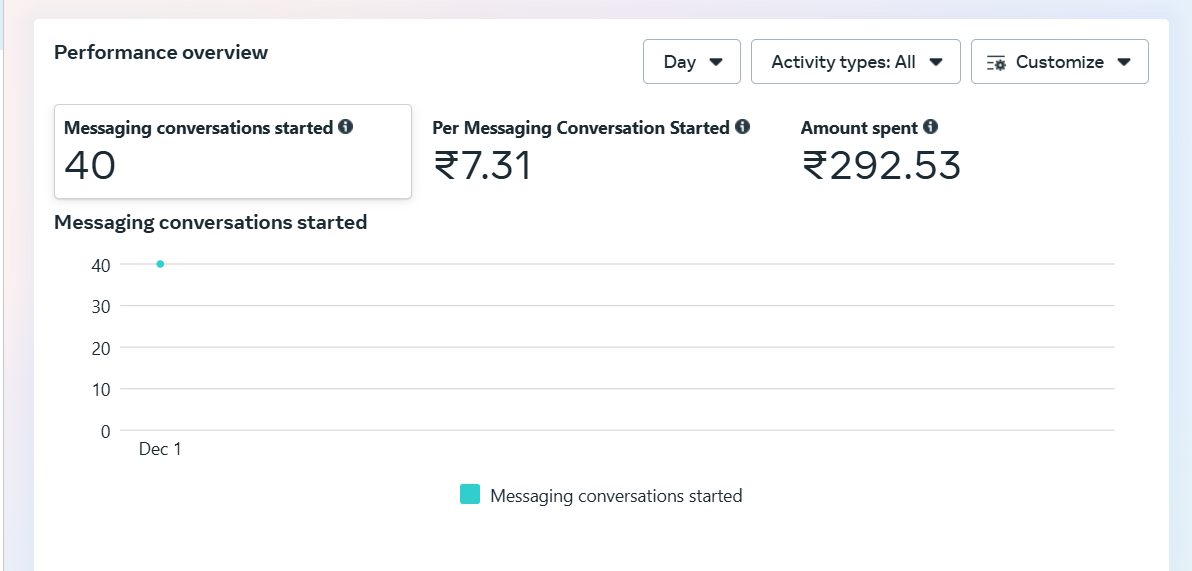Click the ₹7.31 cost value
Screen dimensions: 1192x571
tap(482, 166)
